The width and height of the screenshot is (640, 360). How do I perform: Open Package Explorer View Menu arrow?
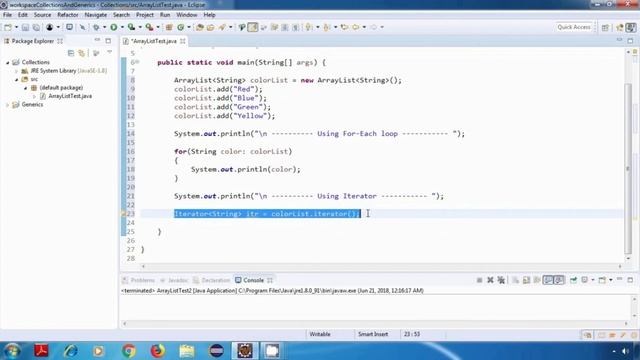109,53
